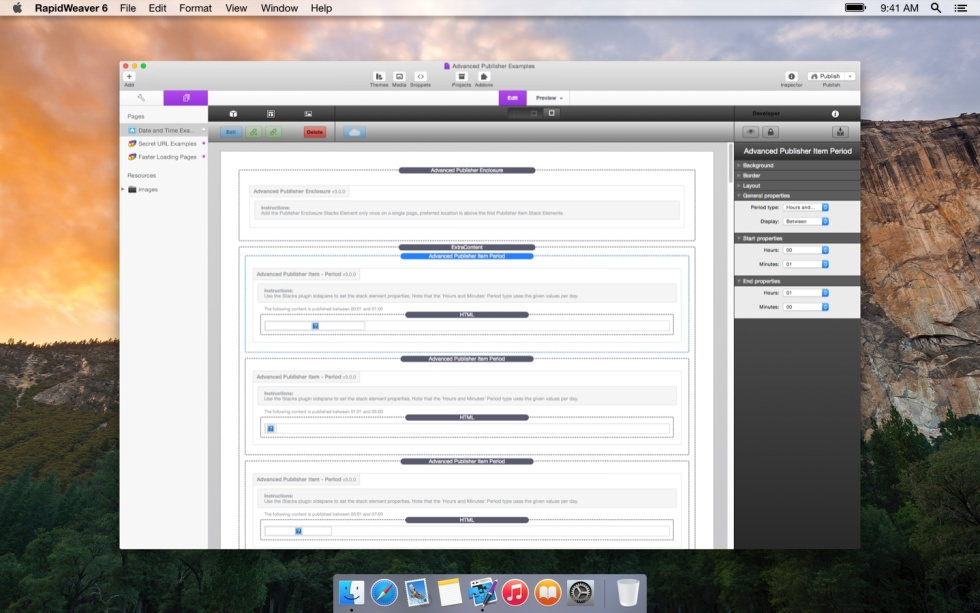980x613 pixels.
Task: Switch to the wrench settings sidebar tab
Action: click(x=141, y=98)
